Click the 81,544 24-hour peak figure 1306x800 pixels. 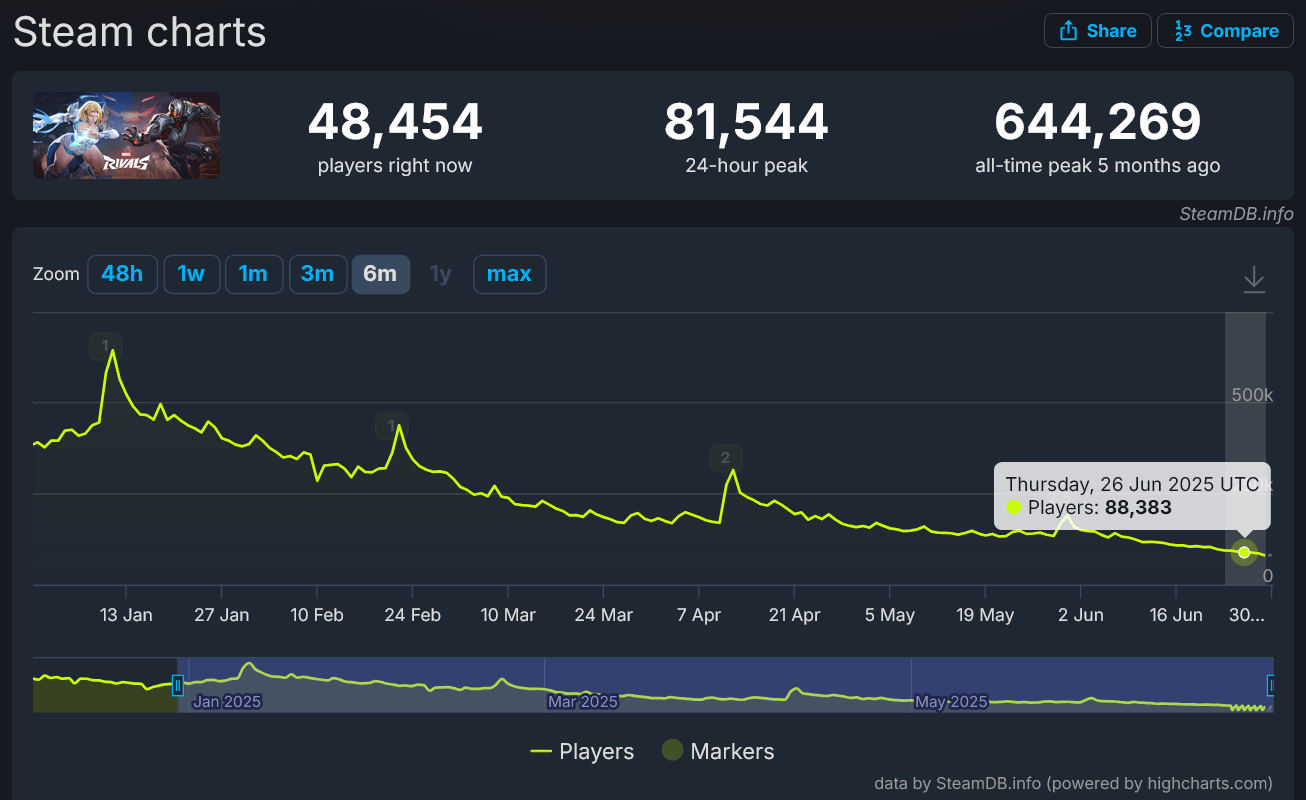[746, 122]
